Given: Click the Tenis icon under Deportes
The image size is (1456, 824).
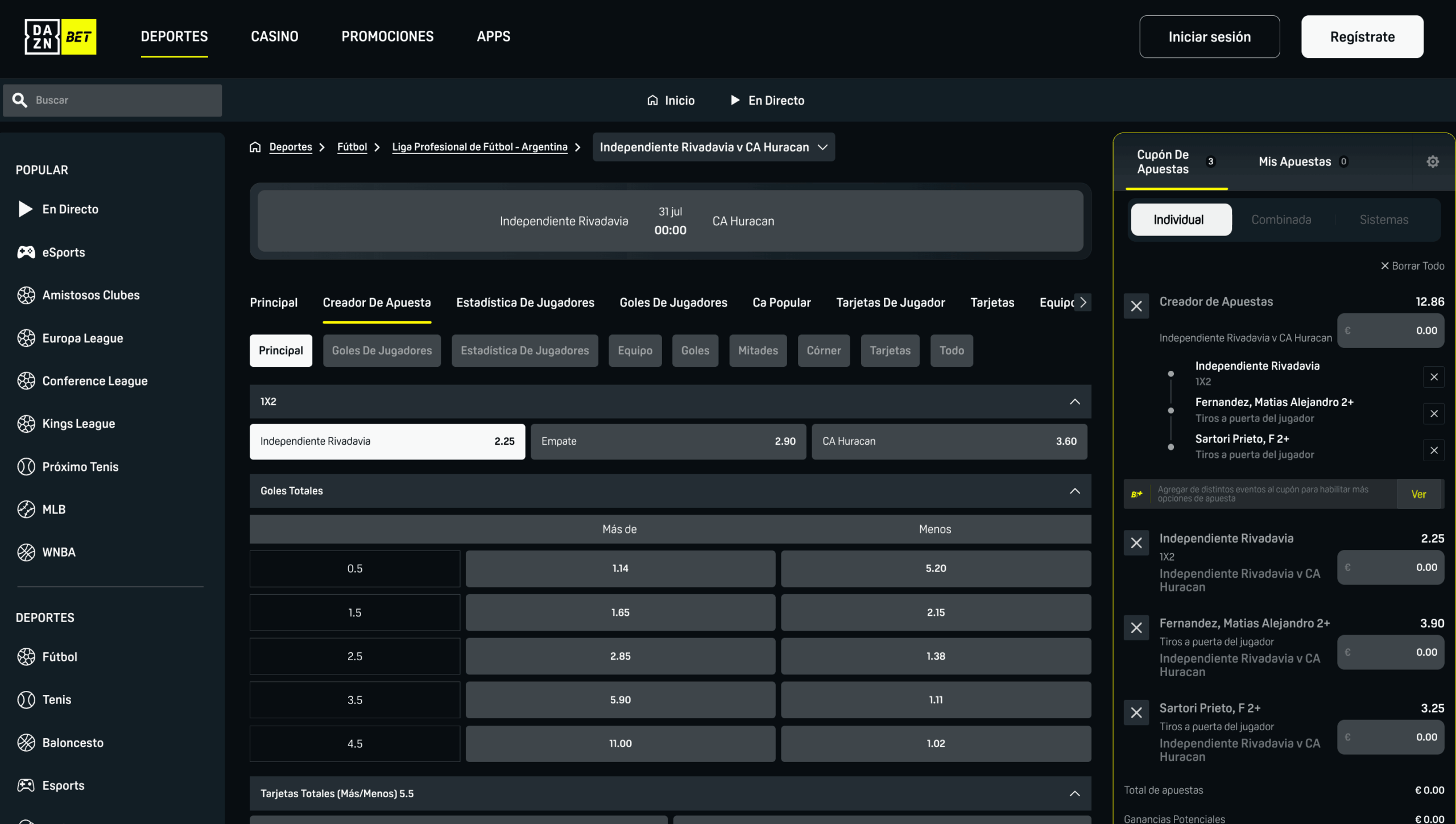Looking at the screenshot, I should (x=26, y=699).
